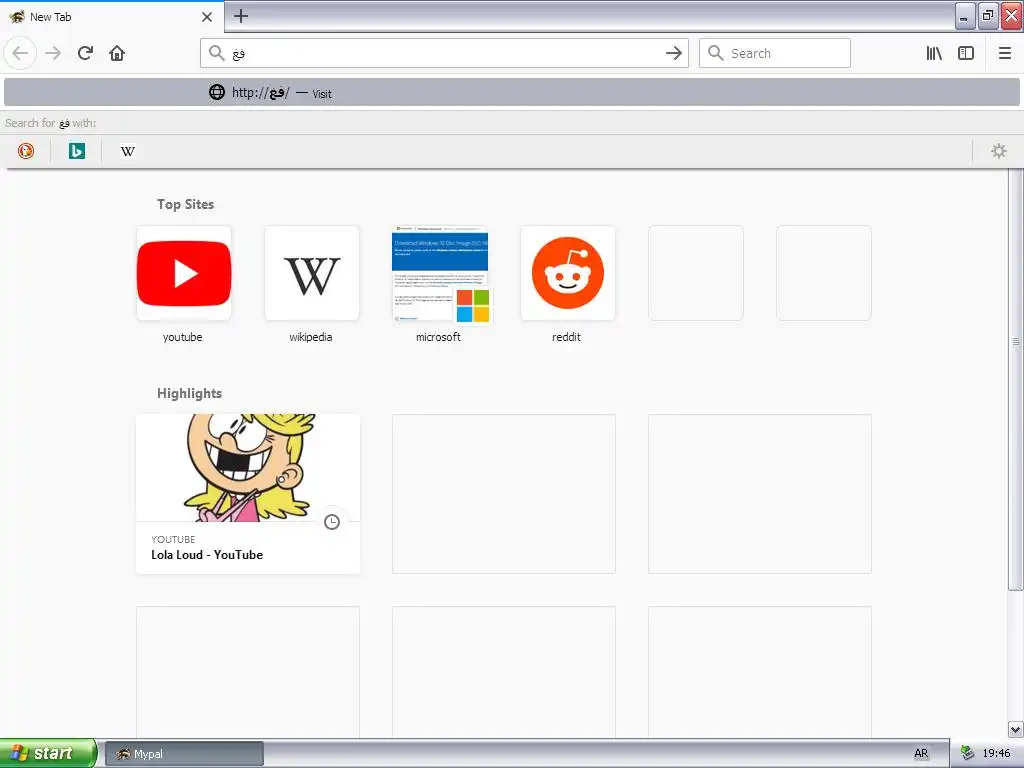The image size is (1024, 768).
Task: Open the home page via house icon
Action: click(x=117, y=53)
